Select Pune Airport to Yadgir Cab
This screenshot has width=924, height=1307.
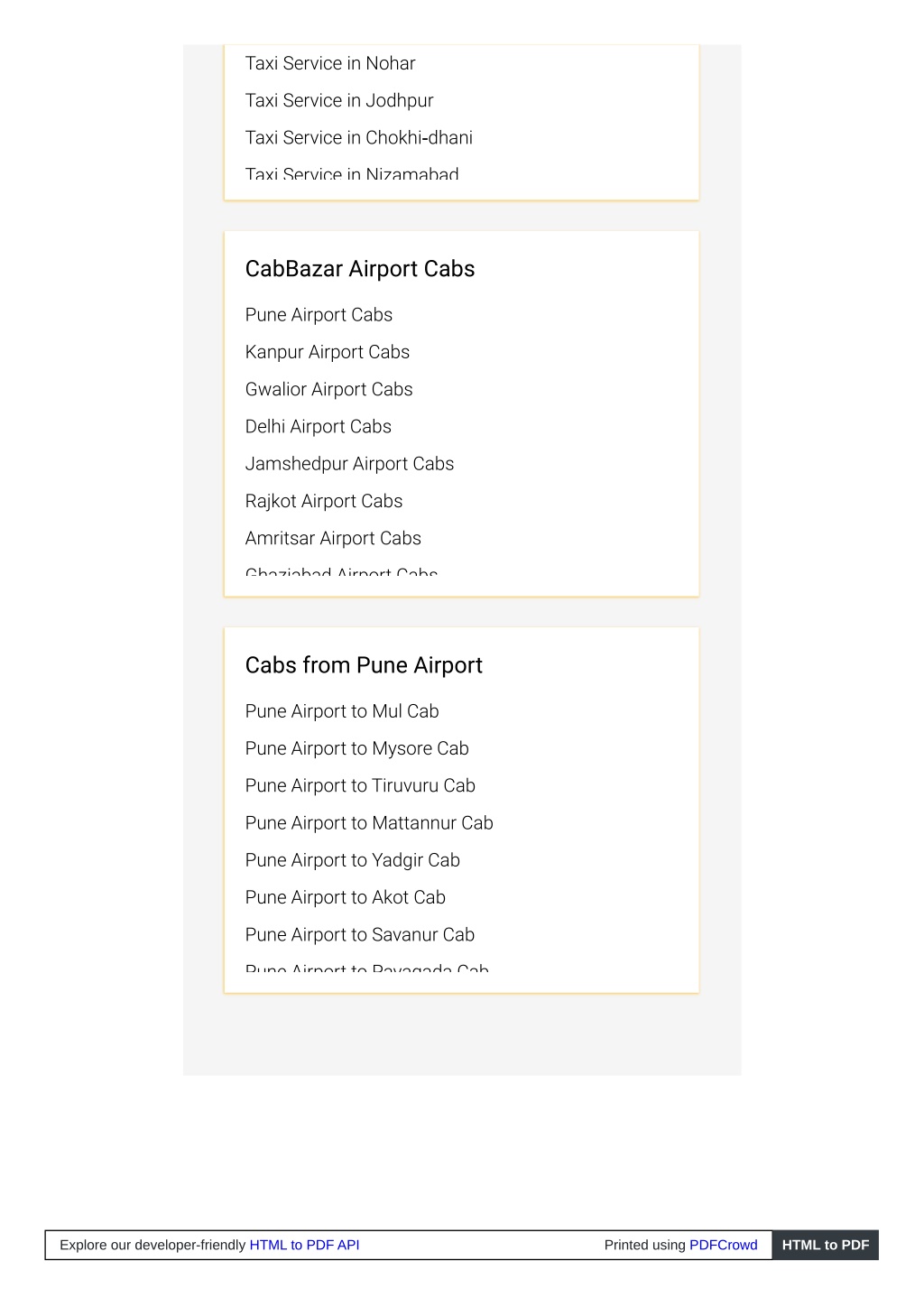tap(353, 860)
